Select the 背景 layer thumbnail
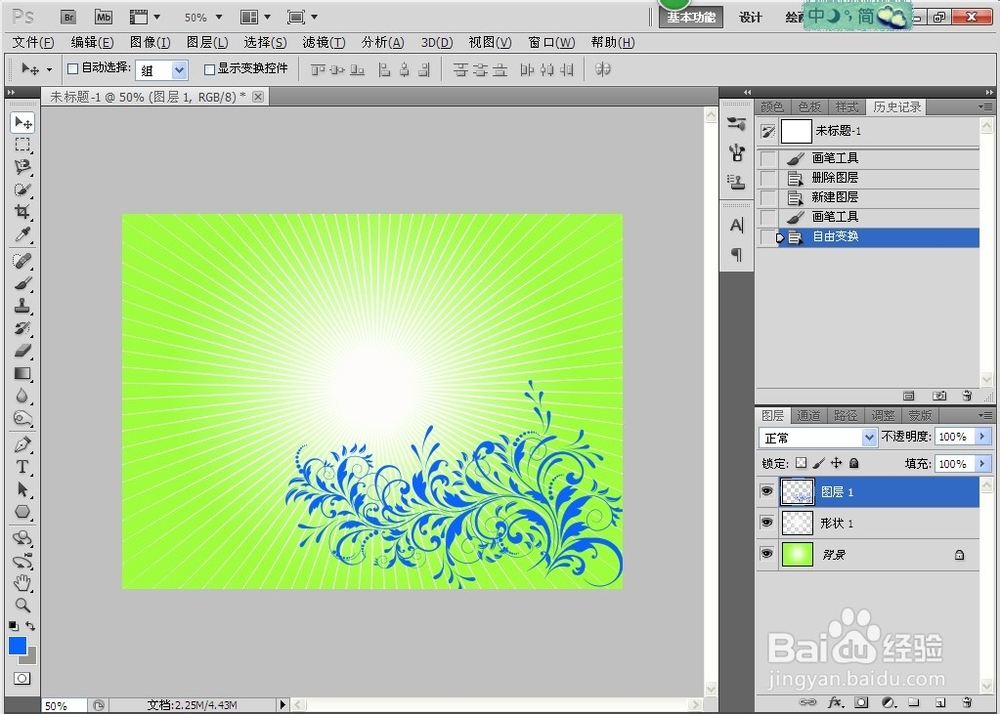 click(x=797, y=554)
